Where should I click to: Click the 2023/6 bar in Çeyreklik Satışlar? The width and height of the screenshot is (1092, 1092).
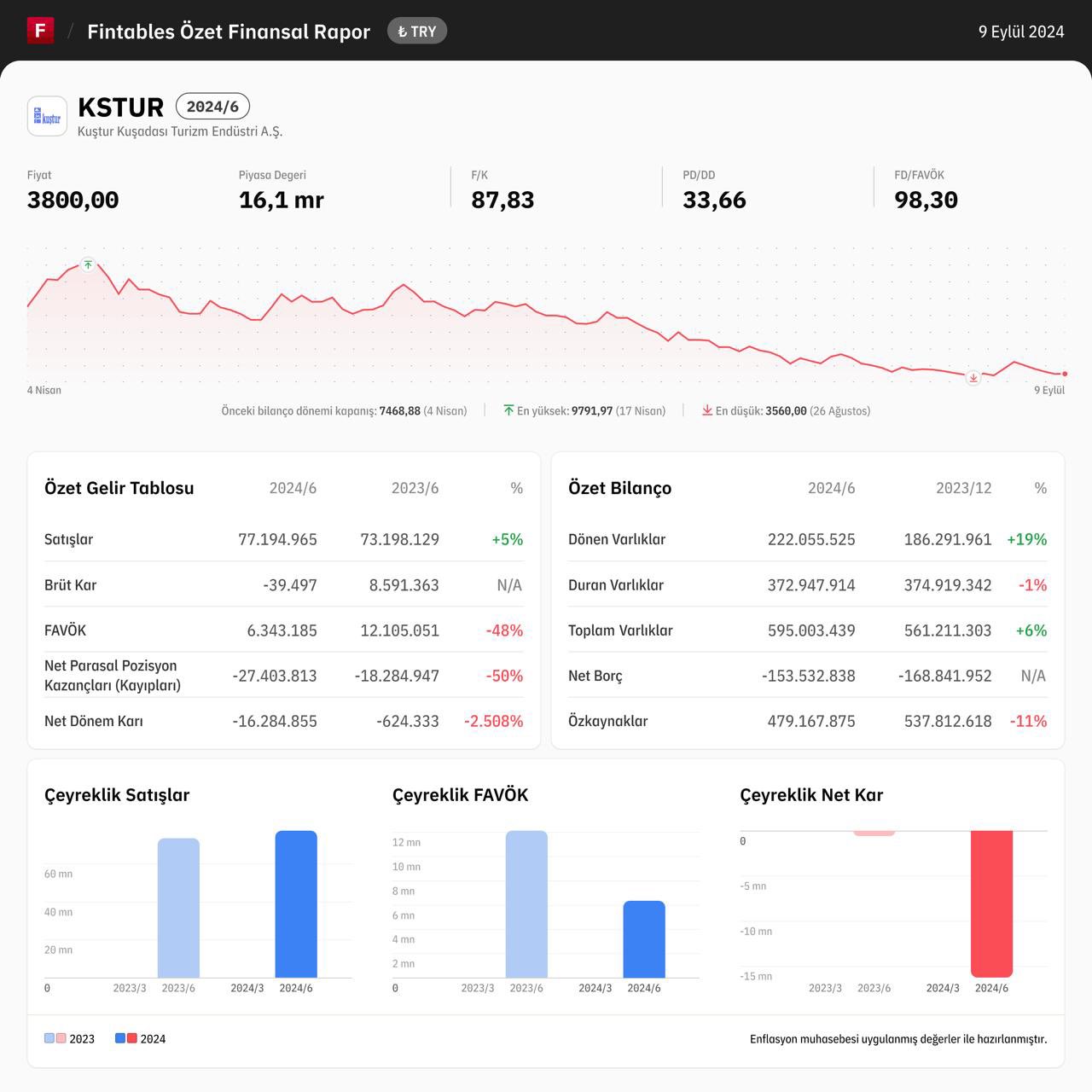pyautogui.click(x=178, y=908)
